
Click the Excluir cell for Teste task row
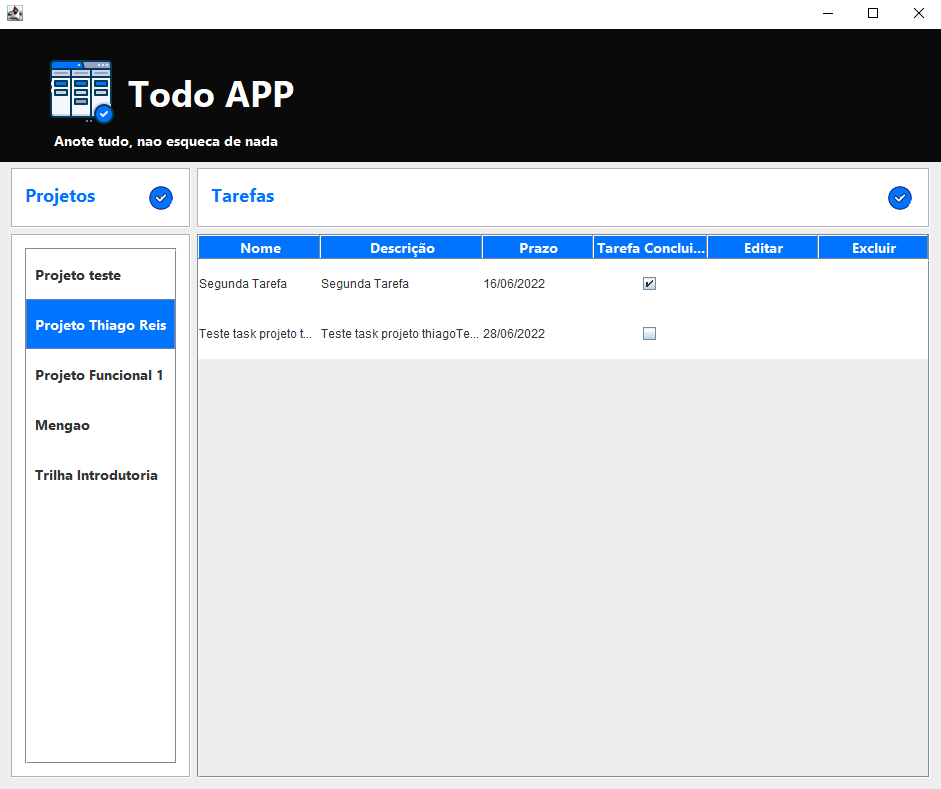point(873,333)
